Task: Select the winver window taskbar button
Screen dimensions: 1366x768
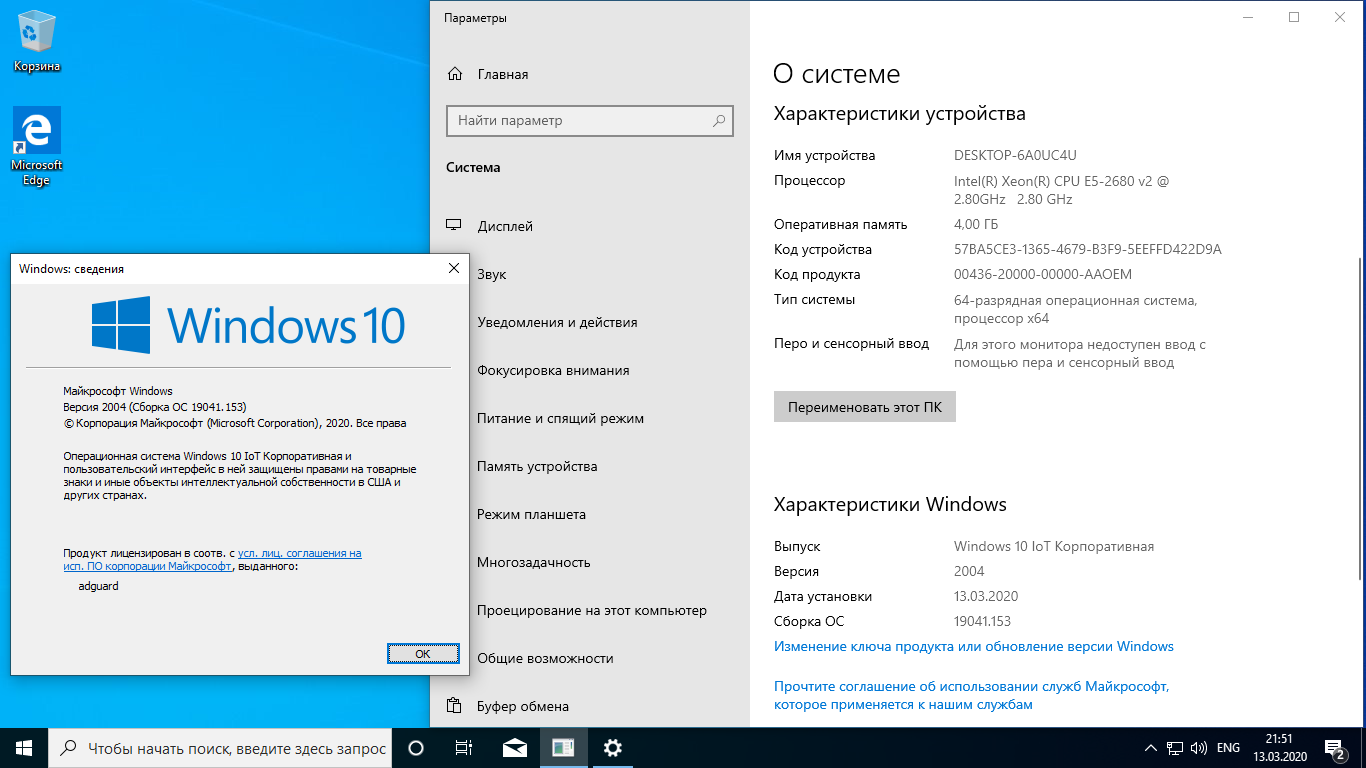Action: (x=563, y=748)
